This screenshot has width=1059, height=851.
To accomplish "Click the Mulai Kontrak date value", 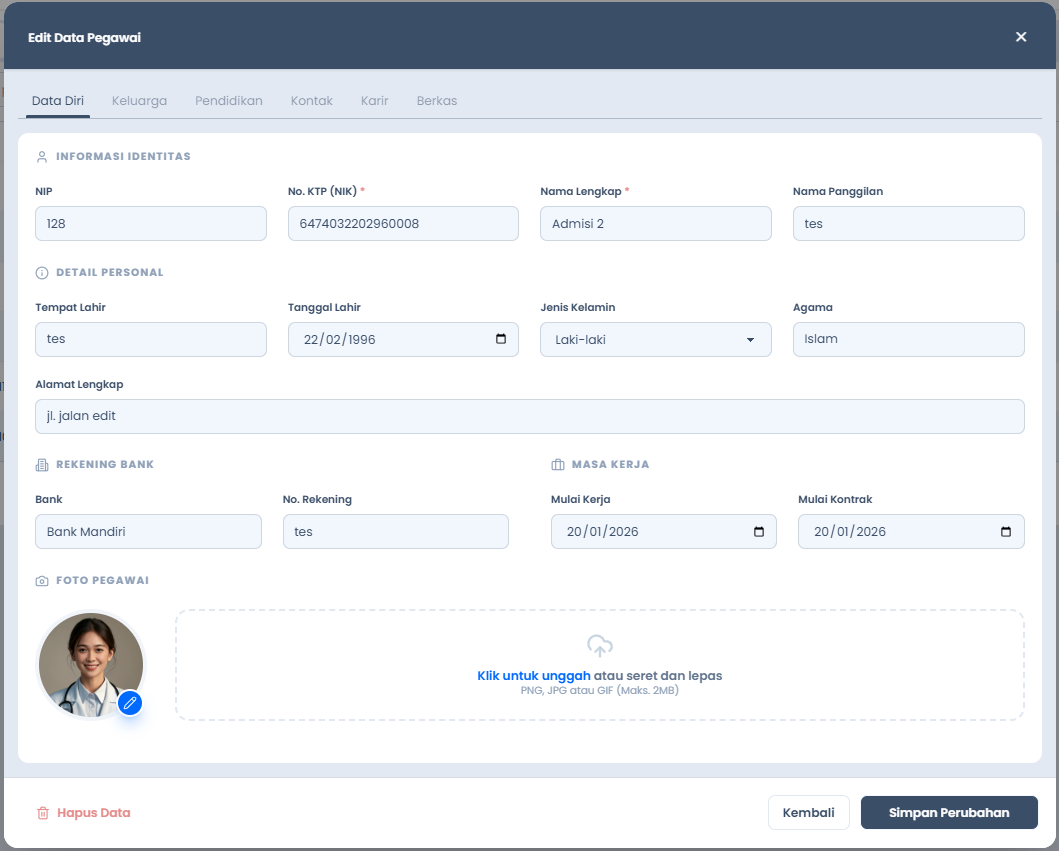I will (x=850, y=532).
